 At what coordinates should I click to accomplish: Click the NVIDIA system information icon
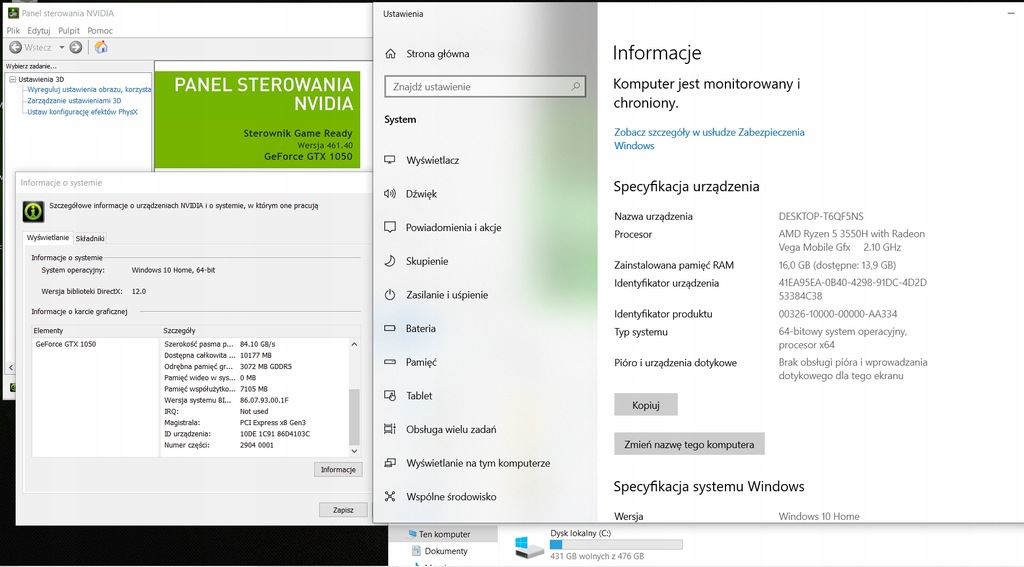pos(33,211)
